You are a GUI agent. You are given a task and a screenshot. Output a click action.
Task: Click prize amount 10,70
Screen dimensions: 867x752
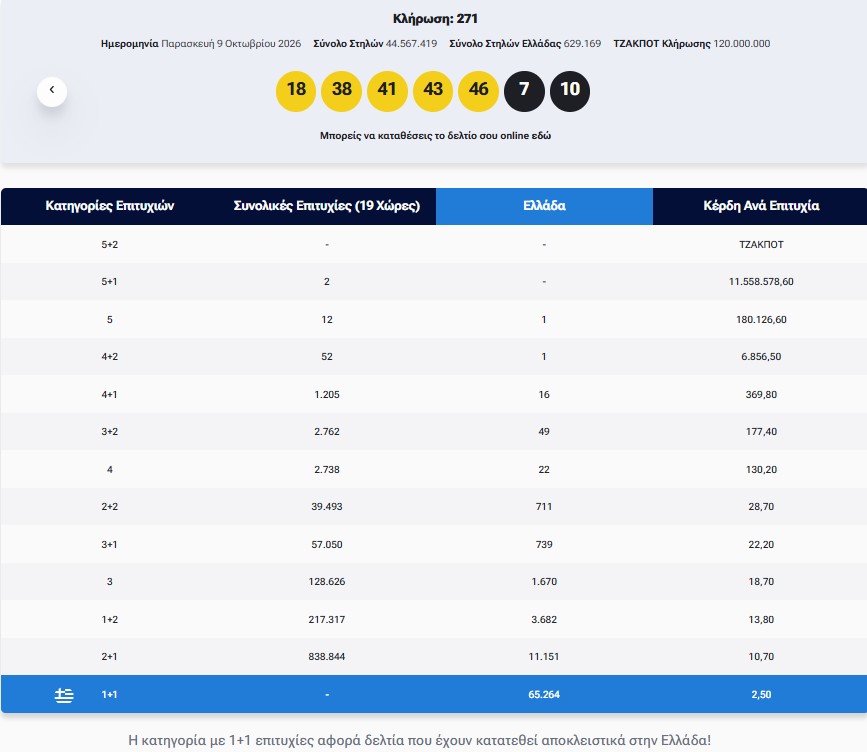[x=761, y=657]
